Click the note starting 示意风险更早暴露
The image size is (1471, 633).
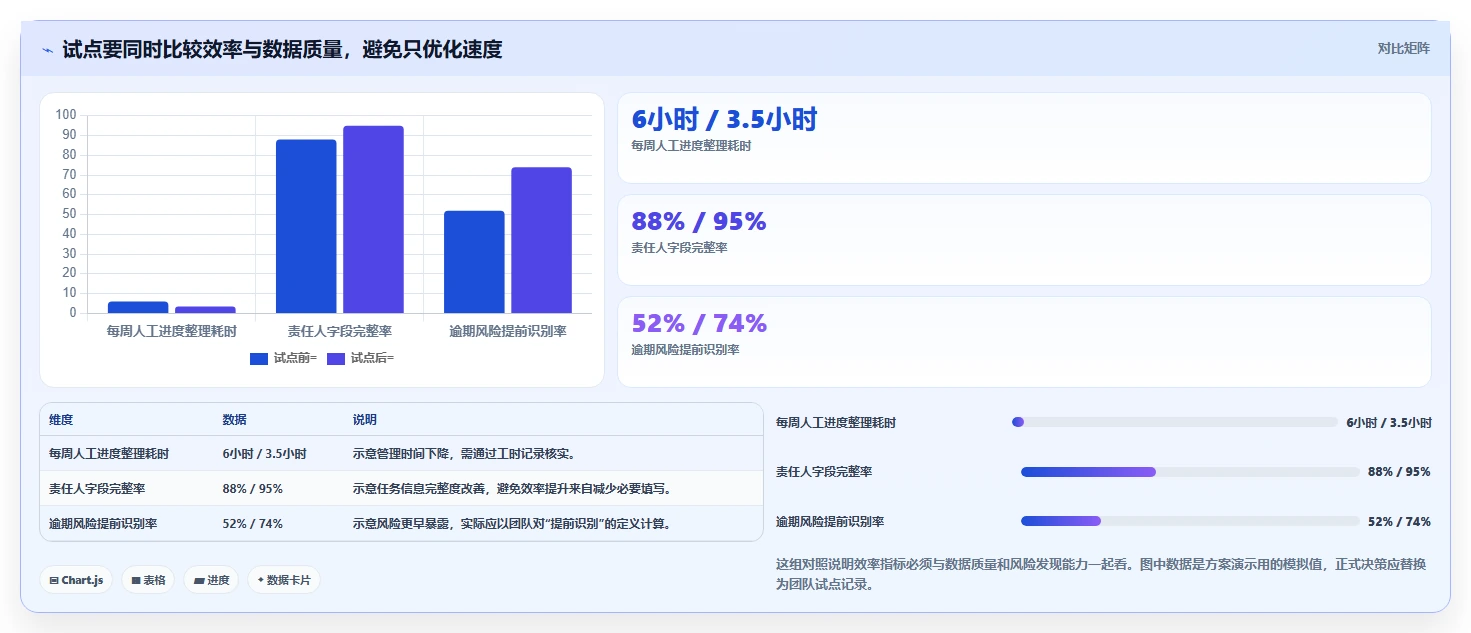(514, 524)
